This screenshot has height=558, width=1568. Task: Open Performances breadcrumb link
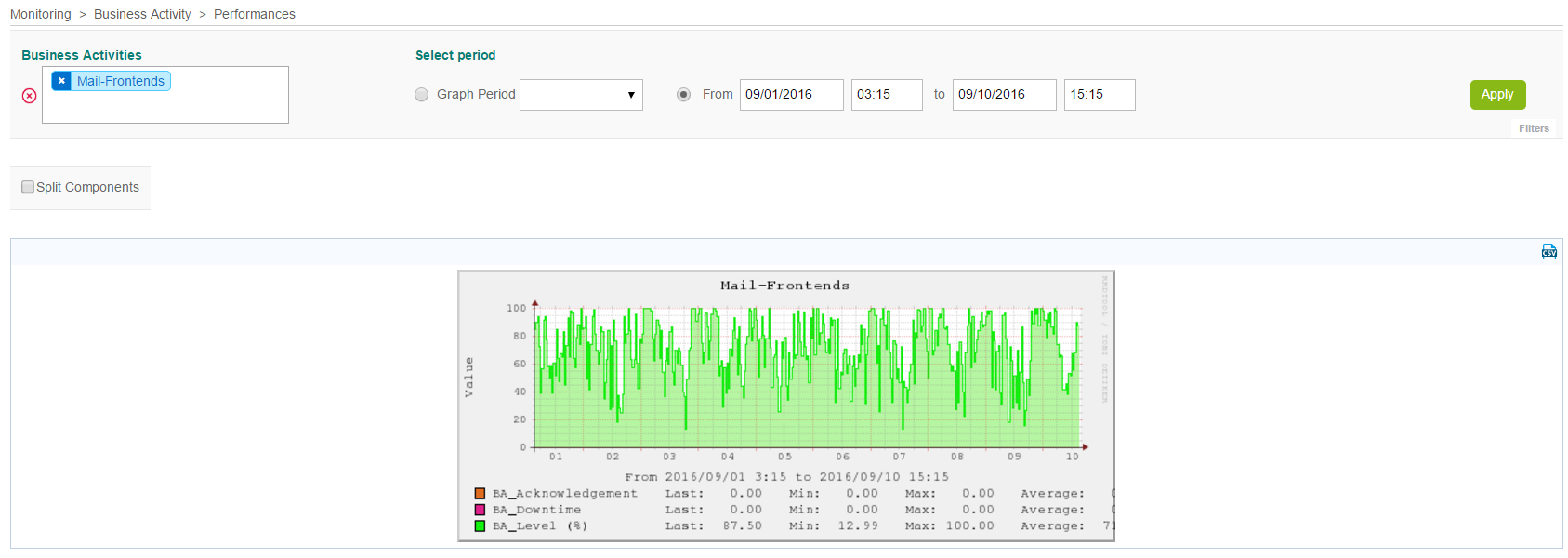tap(255, 14)
